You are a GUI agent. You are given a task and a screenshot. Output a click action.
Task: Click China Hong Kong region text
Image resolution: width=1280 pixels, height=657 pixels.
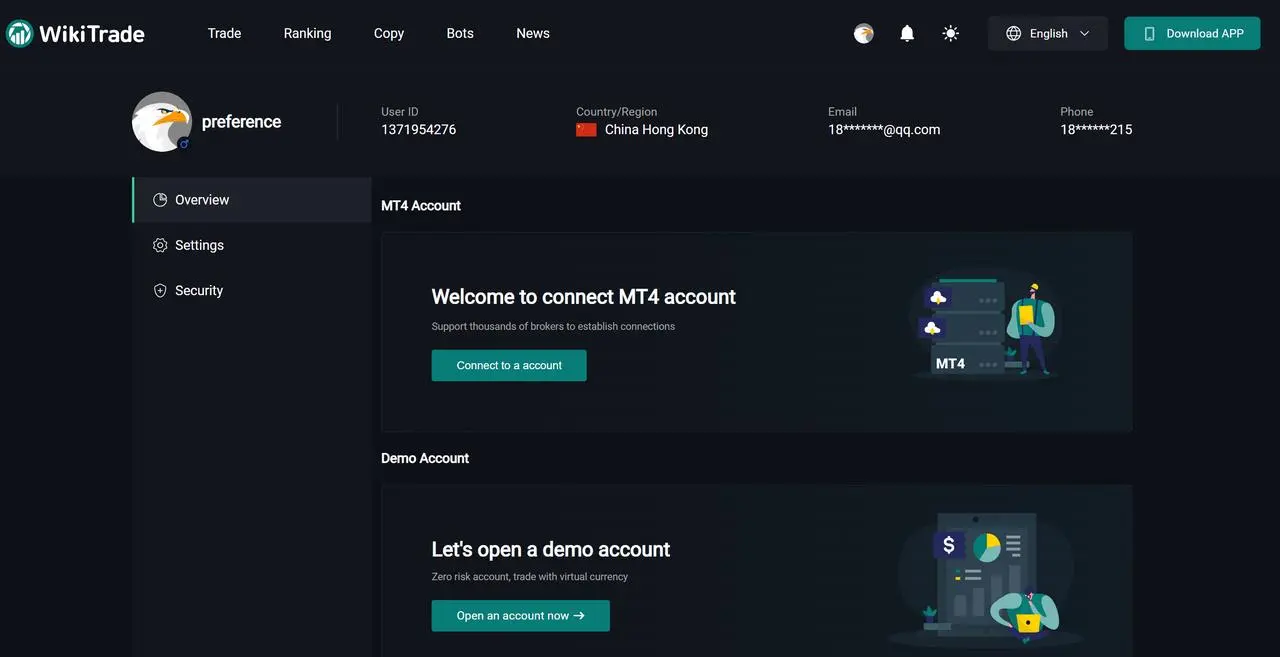click(656, 129)
